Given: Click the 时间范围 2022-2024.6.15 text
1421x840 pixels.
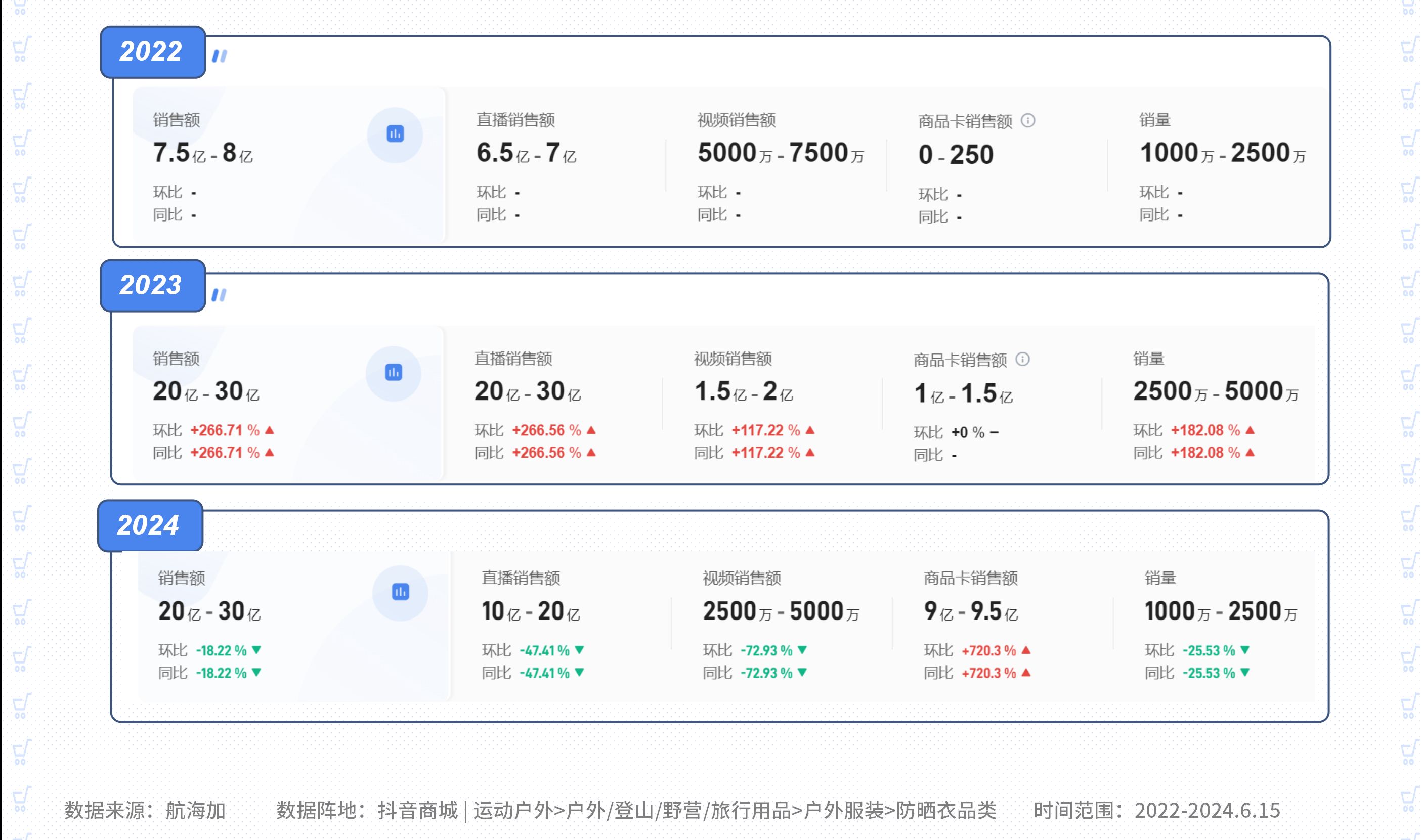Looking at the screenshot, I should tap(1156, 810).
